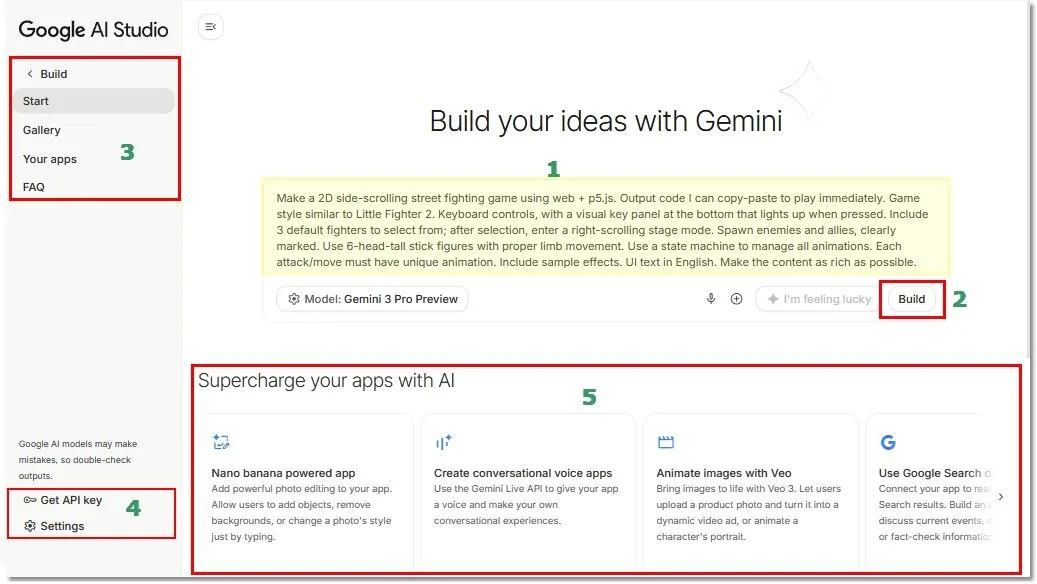Click the Veo clapperboard animation icon
This screenshot has width=1037, height=584.
coord(665,442)
